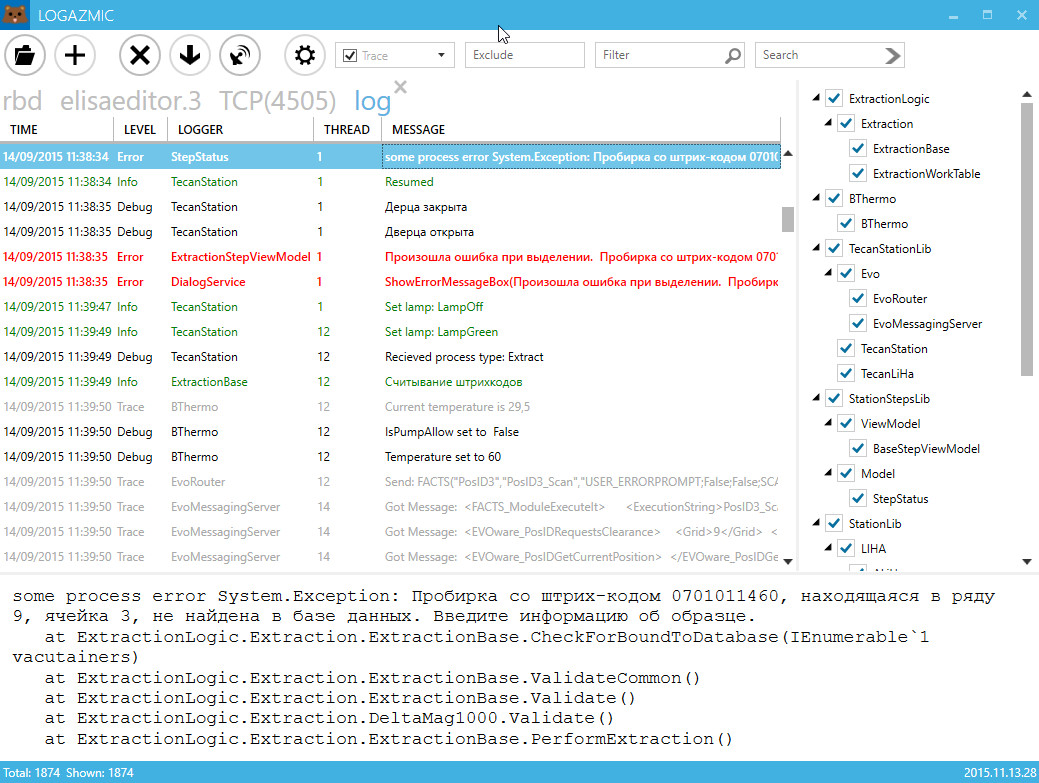
Task: Click the TecanStation tree label
Action: coord(894,348)
